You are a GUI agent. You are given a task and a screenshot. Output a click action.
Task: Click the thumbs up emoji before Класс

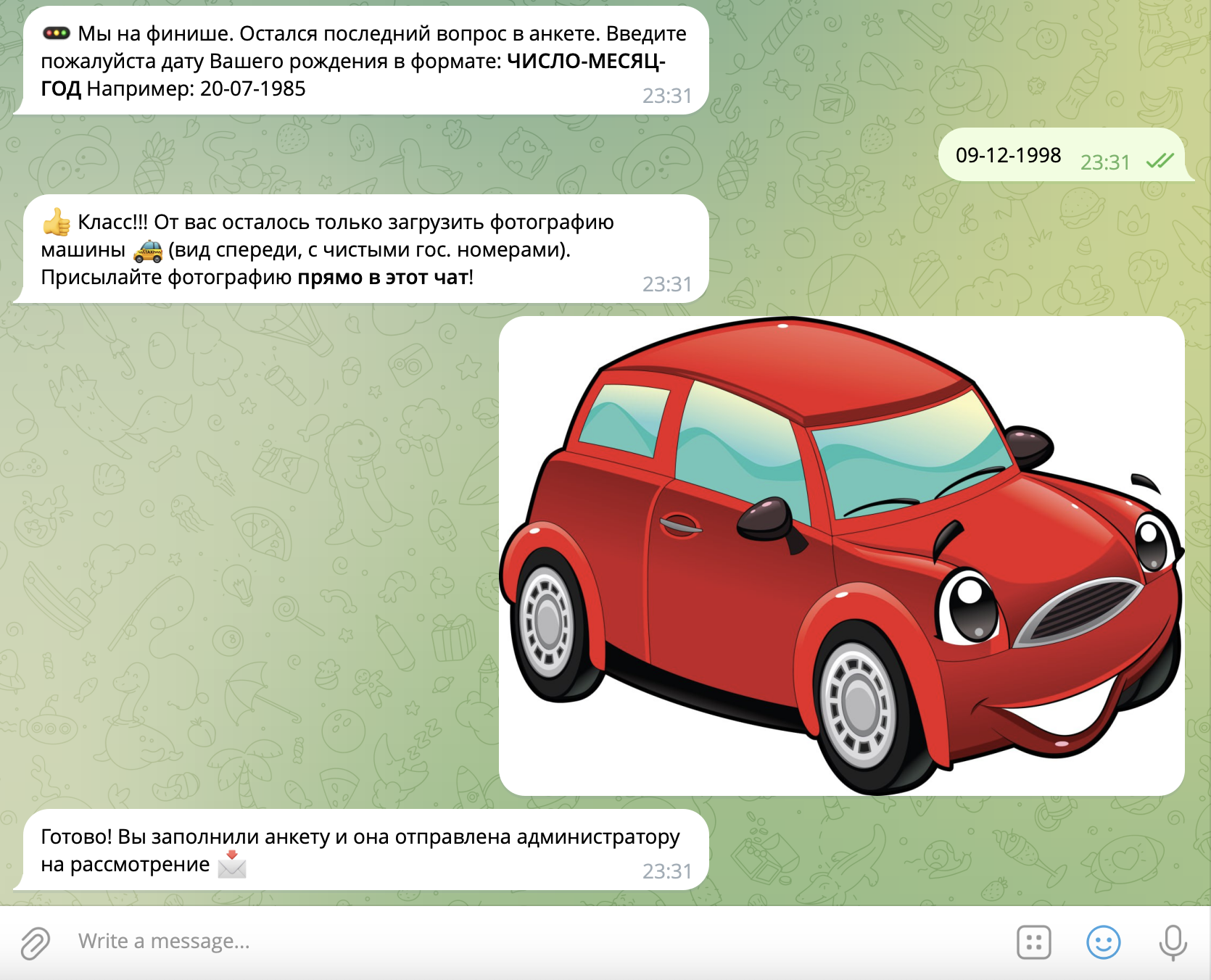(x=57, y=222)
